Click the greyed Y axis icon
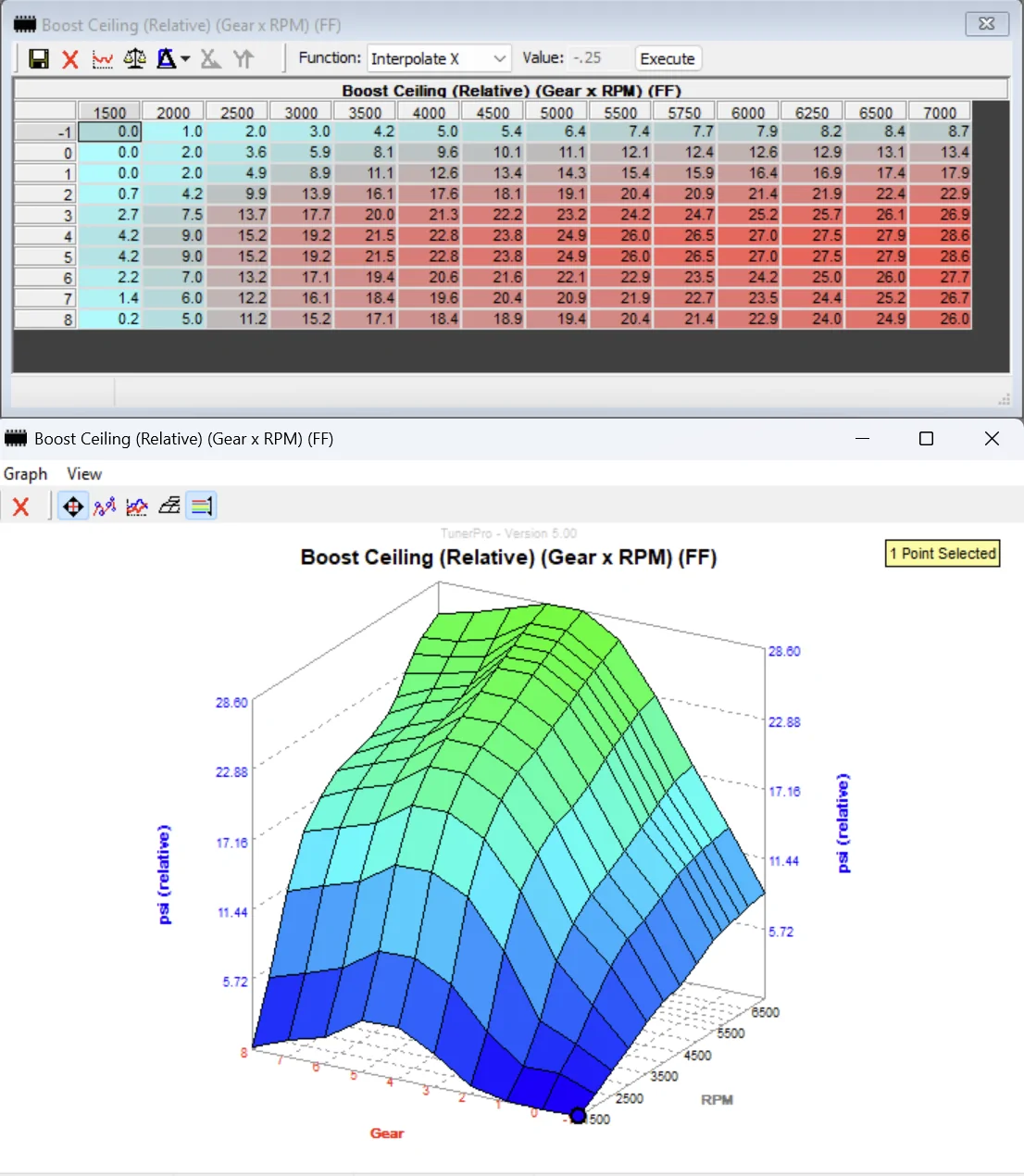Image resolution: width=1024 pixels, height=1176 pixels. [x=244, y=59]
